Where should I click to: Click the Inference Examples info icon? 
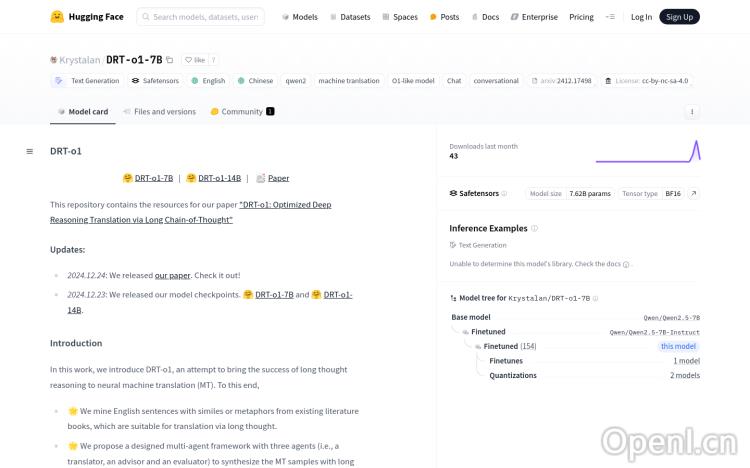(535, 228)
